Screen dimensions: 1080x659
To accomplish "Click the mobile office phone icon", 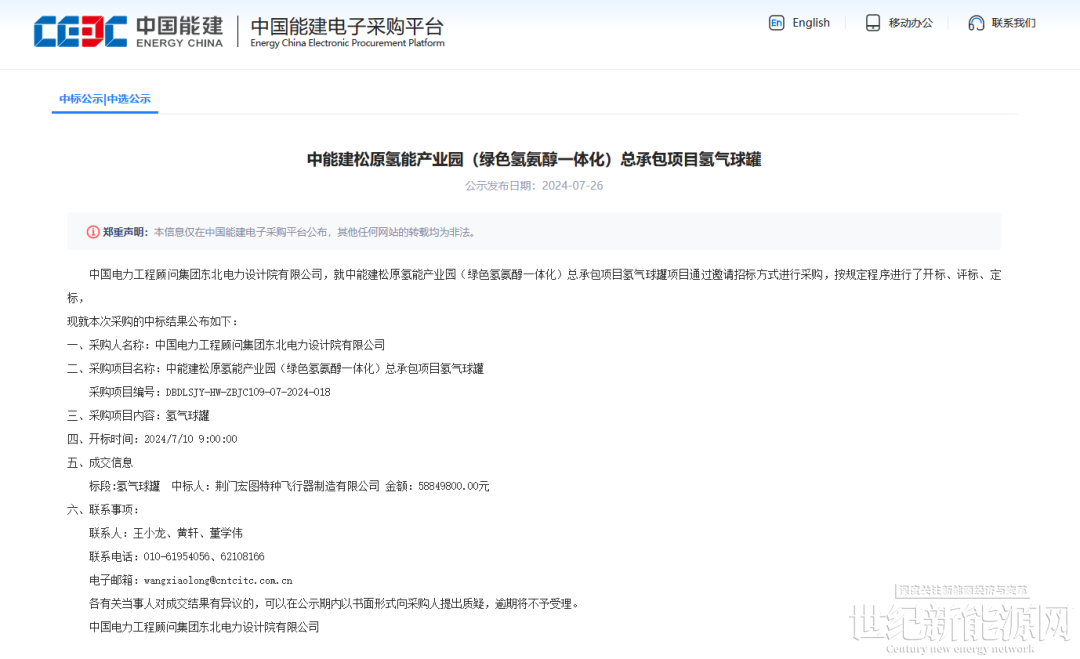I will pos(873,23).
